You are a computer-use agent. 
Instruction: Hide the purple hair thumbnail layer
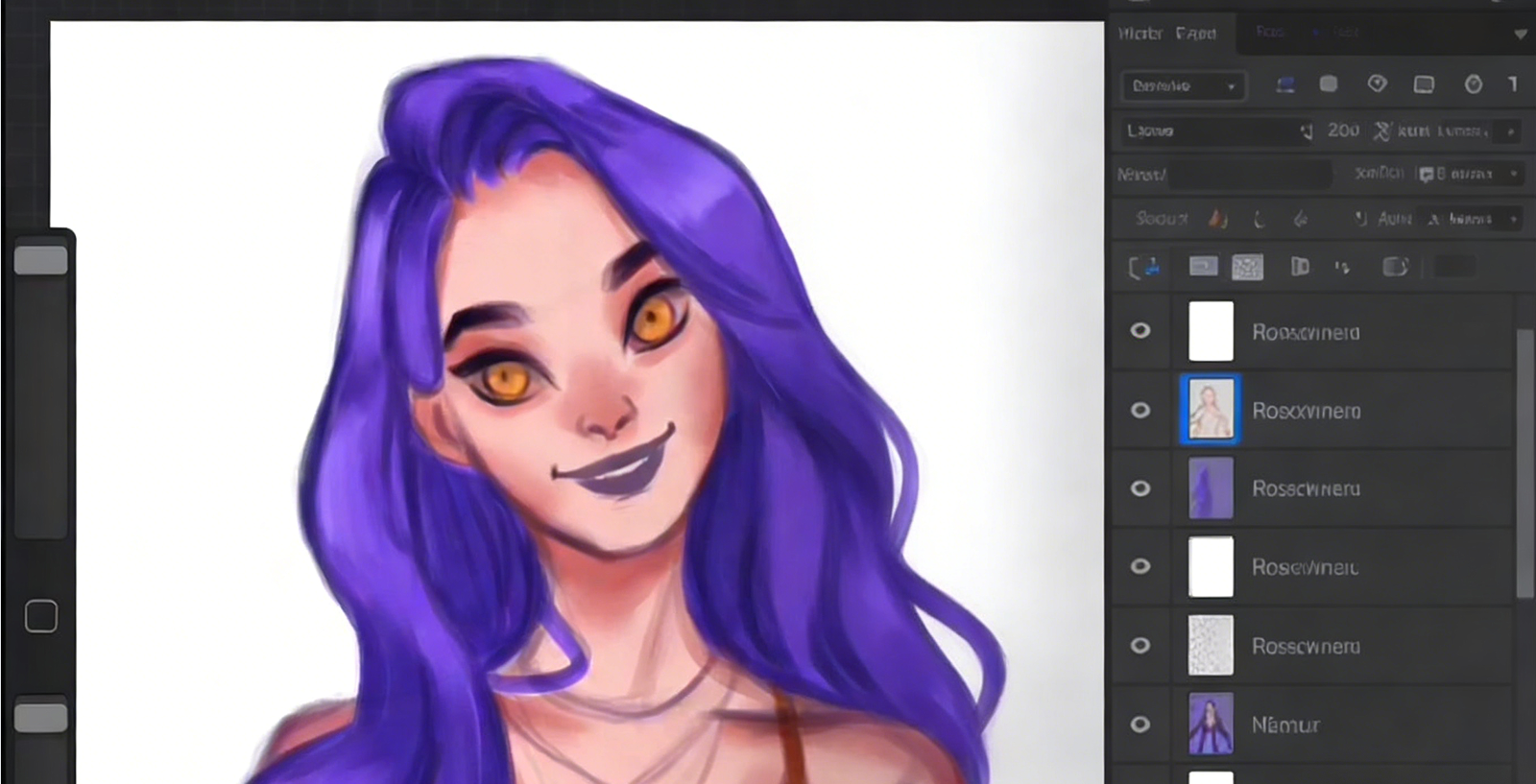click(x=1140, y=488)
